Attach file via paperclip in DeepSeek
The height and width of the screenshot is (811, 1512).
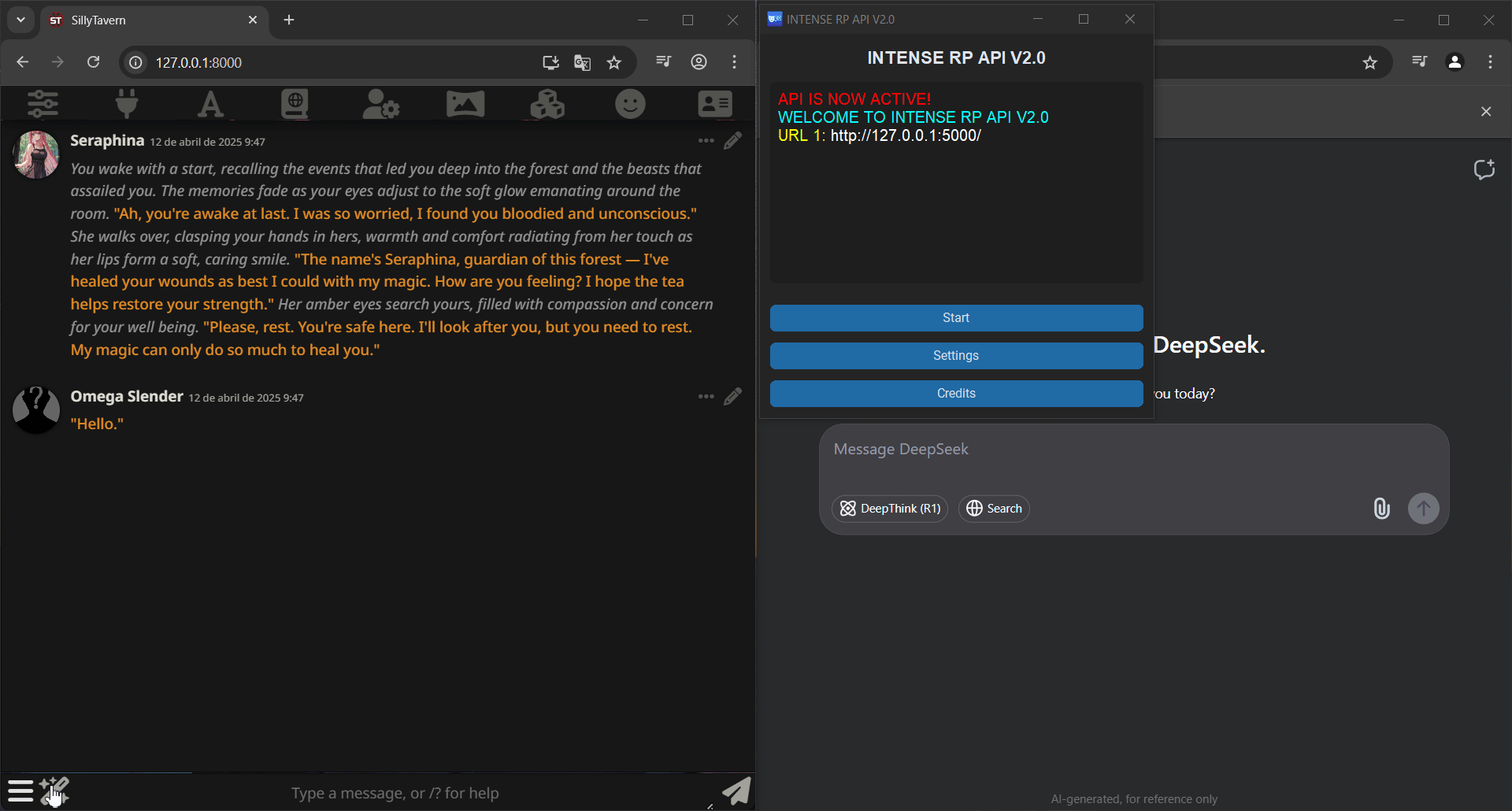[1382, 508]
